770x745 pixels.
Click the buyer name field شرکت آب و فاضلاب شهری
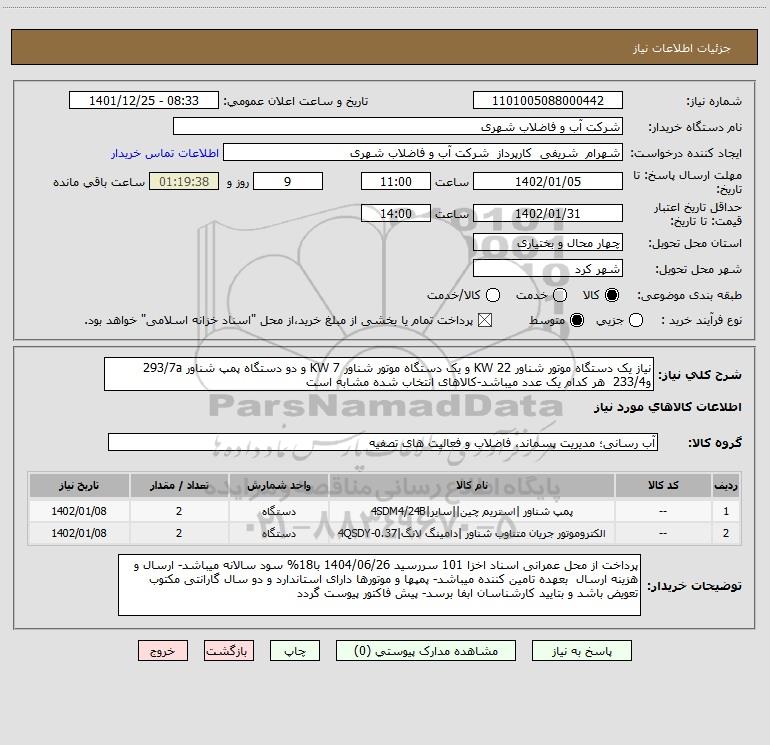398,126
